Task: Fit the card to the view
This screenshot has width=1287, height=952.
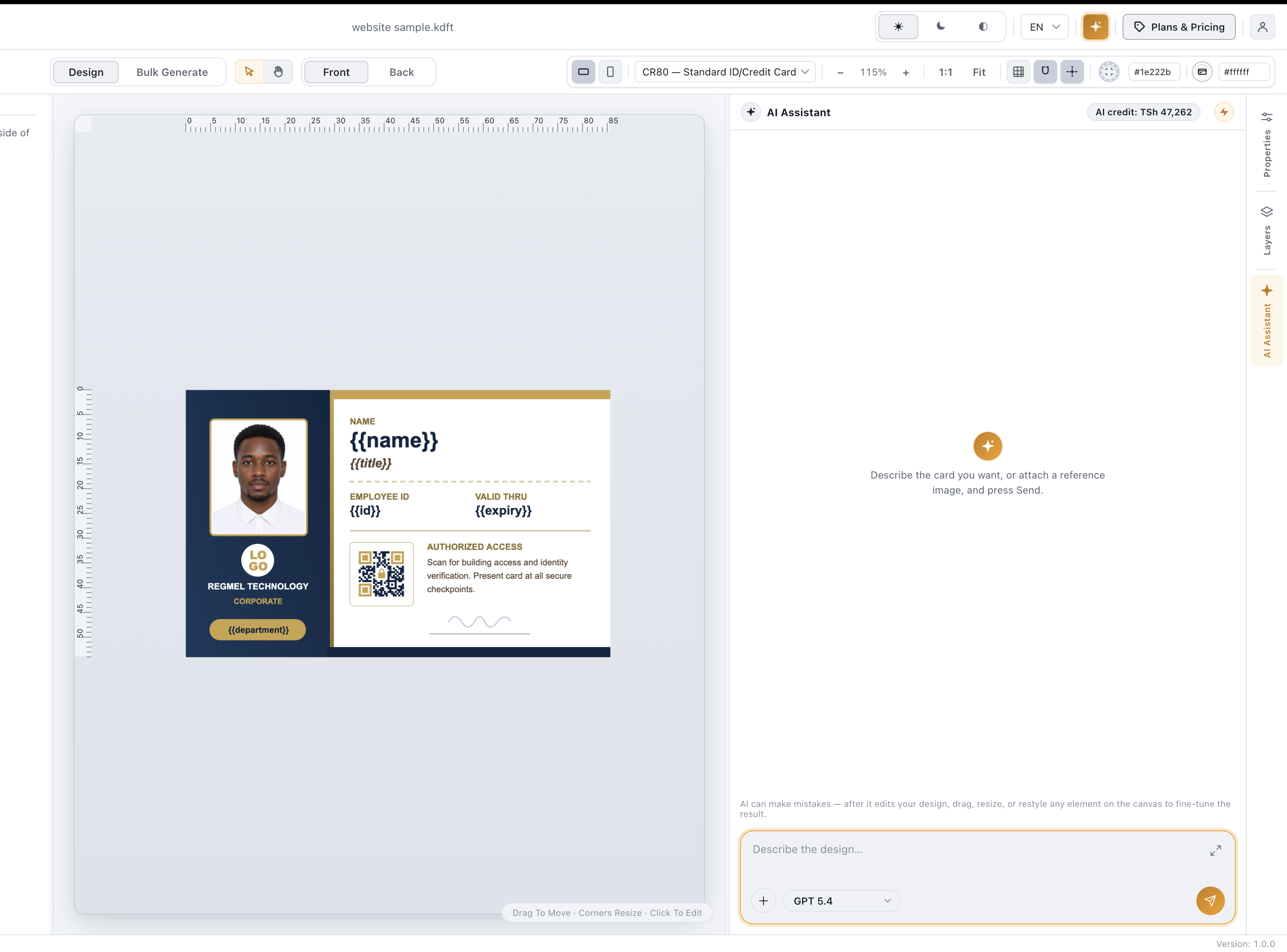Action: 979,72
